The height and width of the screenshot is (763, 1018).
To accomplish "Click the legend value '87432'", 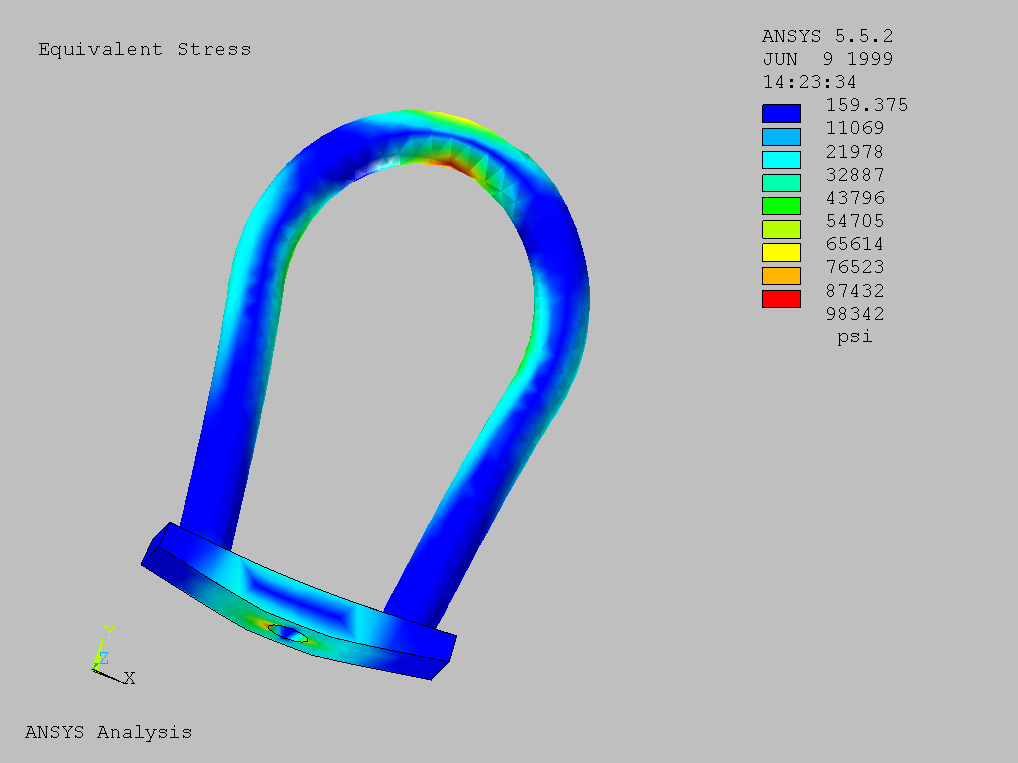I will (855, 290).
